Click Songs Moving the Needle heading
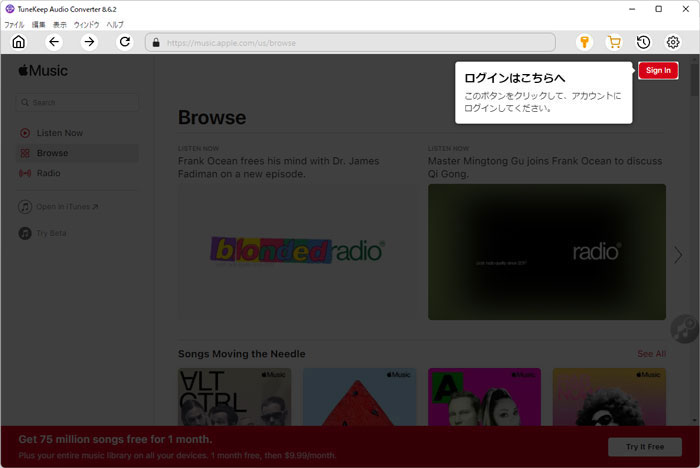 pos(242,354)
